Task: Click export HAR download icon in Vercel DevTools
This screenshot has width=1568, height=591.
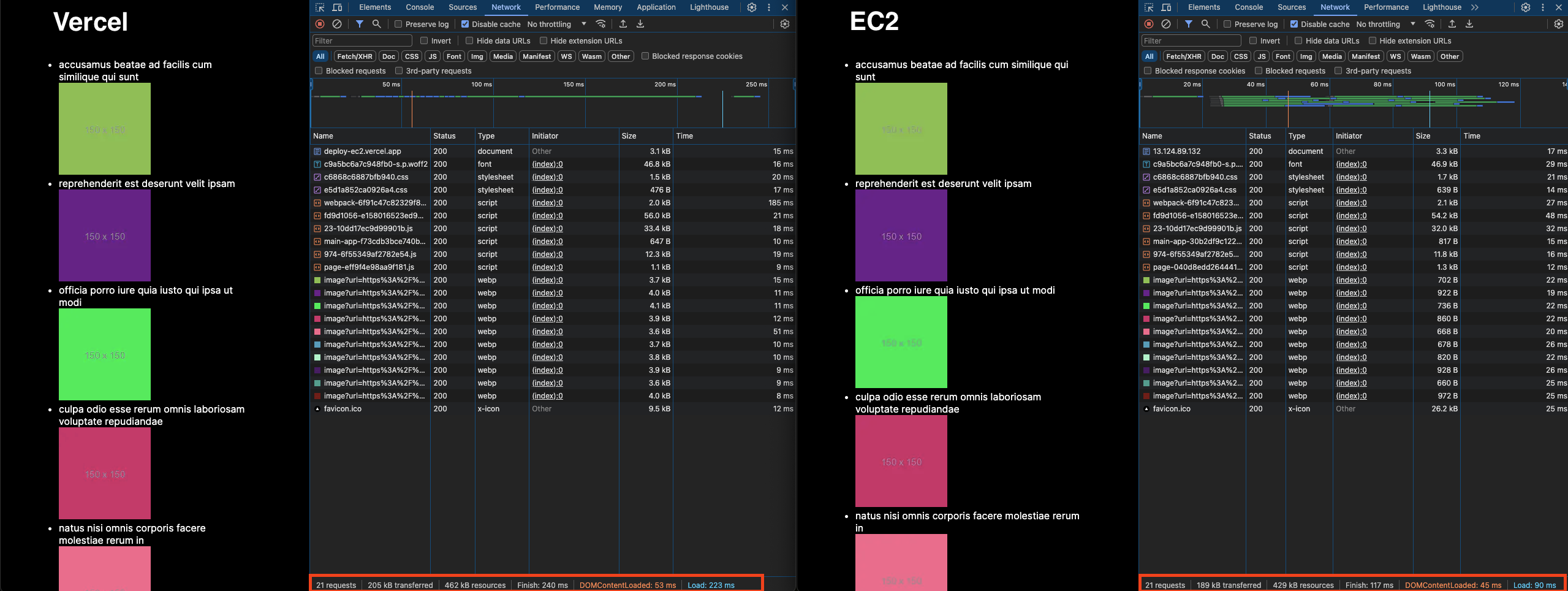Action: point(640,24)
